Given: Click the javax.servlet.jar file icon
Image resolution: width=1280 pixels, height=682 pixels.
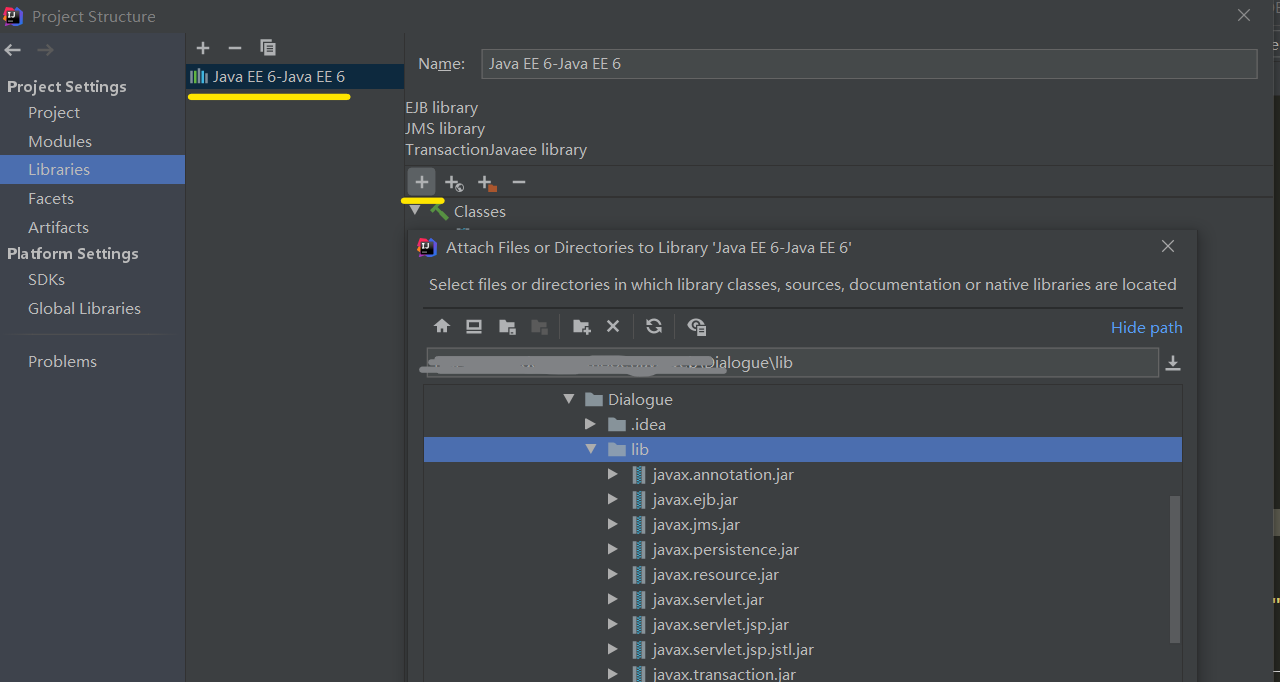Looking at the screenshot, I should [639, 599].
